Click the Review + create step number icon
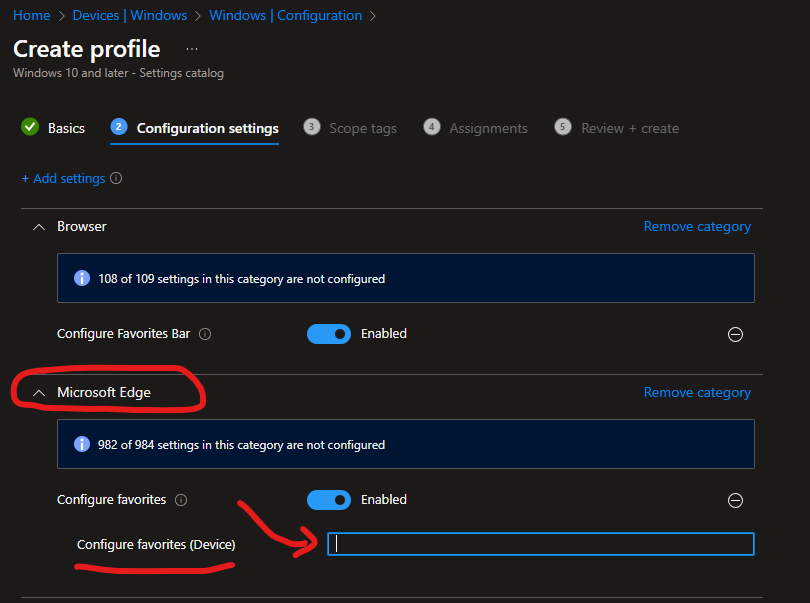 point(563,127)
